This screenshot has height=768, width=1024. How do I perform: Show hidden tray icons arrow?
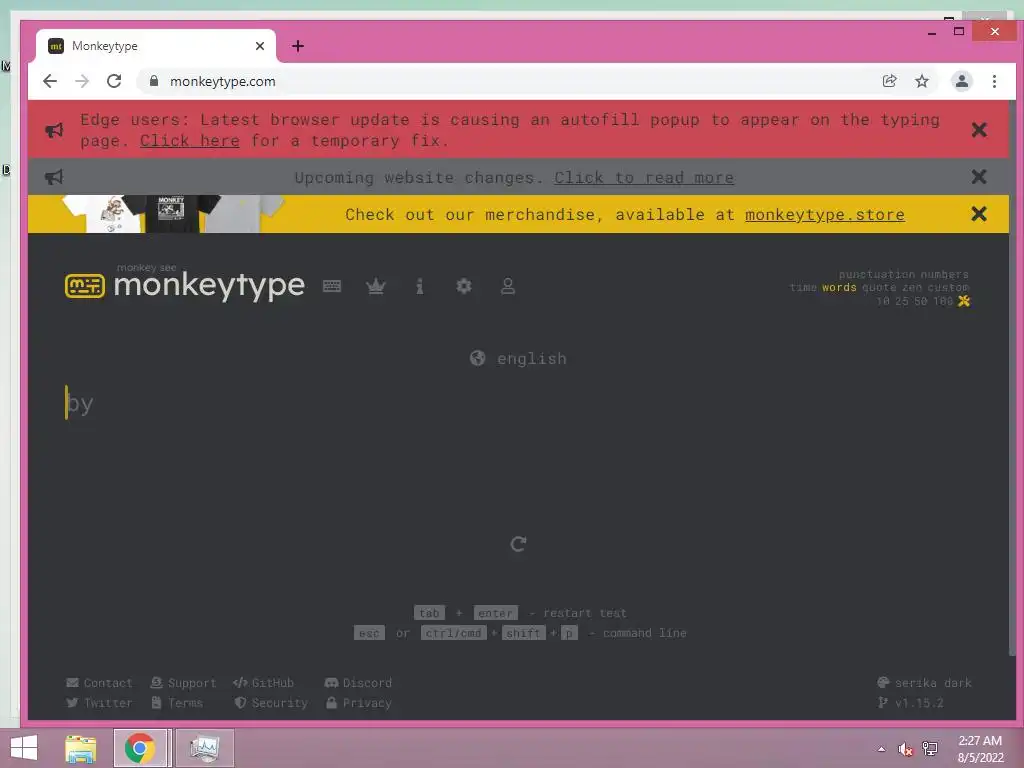point(882,749)
